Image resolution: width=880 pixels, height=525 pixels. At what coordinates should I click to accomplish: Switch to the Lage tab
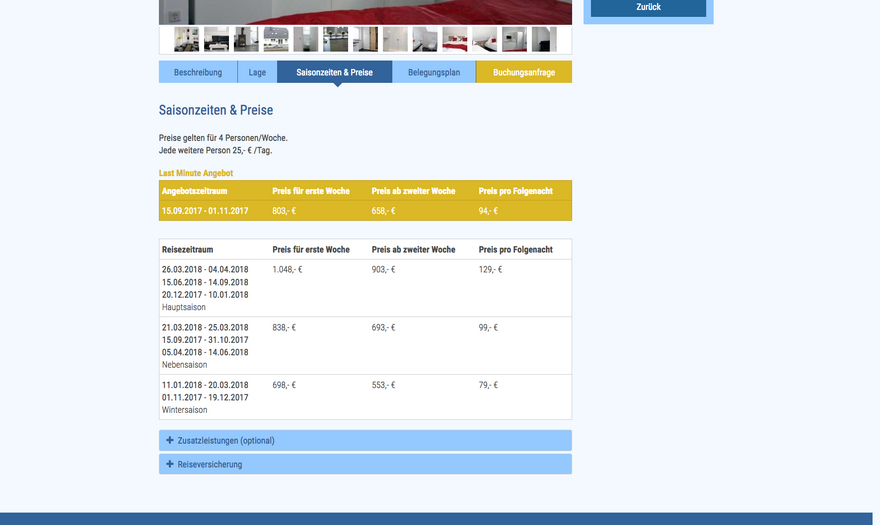pos(257,72)
